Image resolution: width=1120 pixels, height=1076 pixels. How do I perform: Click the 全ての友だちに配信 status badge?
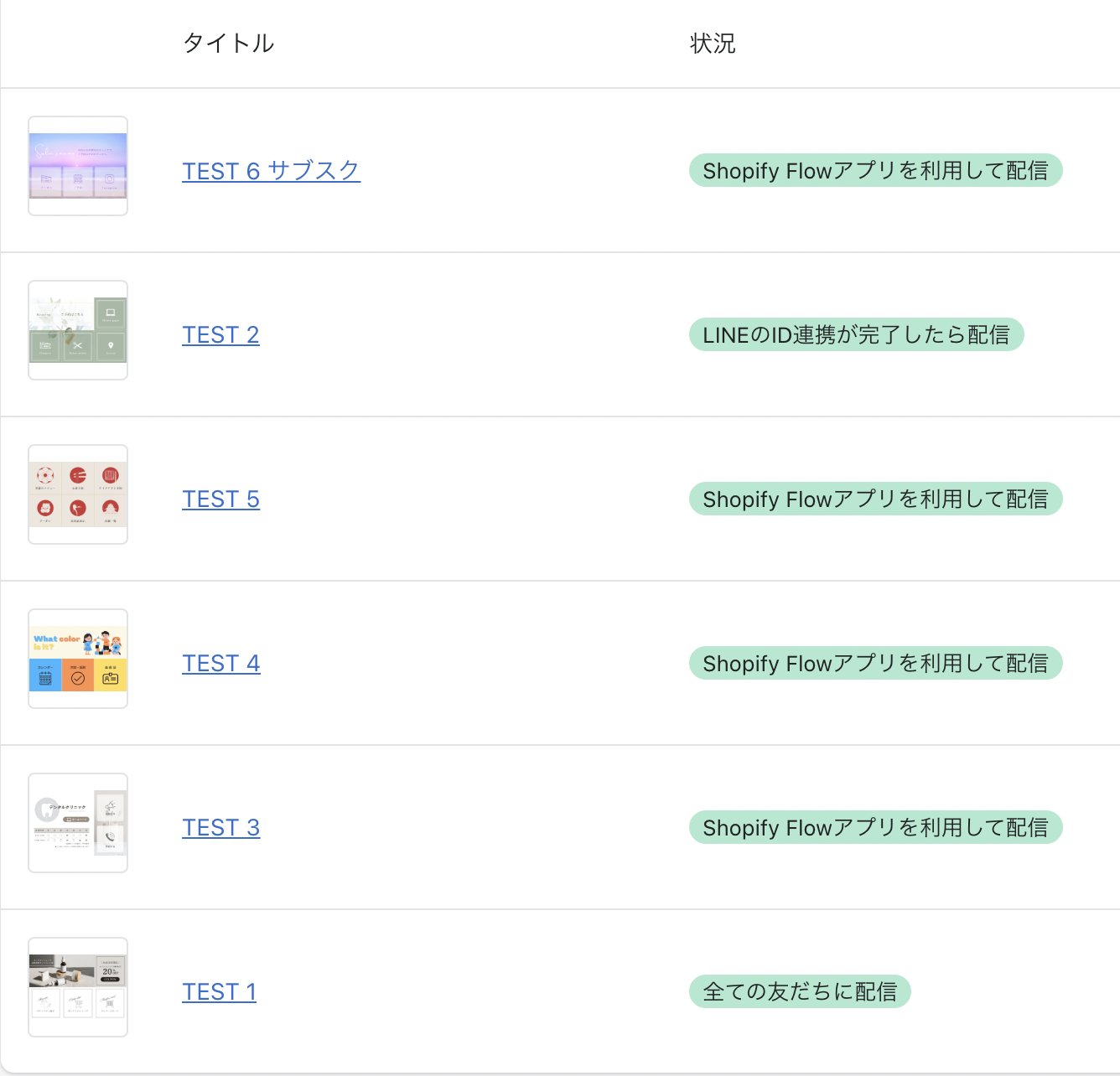tap(800, 992)
